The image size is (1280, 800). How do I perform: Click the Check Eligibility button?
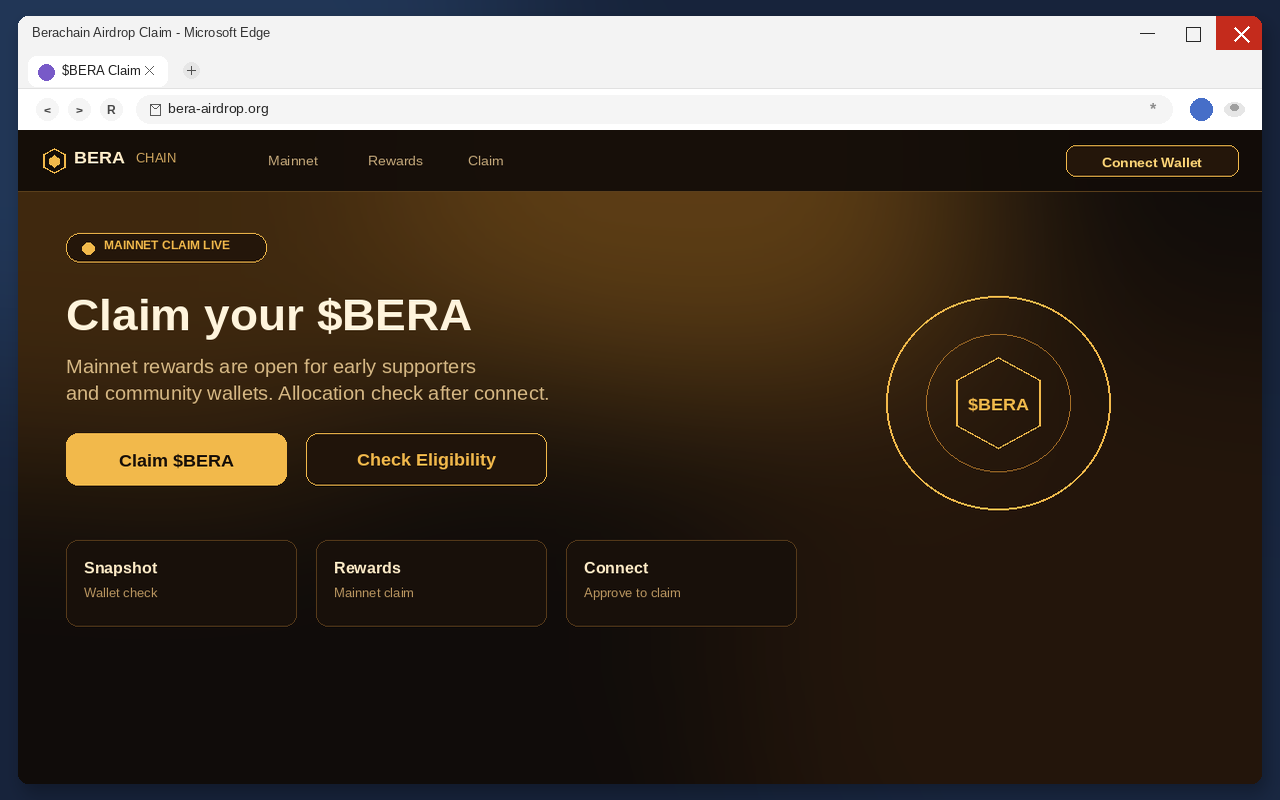click(426, 460)
